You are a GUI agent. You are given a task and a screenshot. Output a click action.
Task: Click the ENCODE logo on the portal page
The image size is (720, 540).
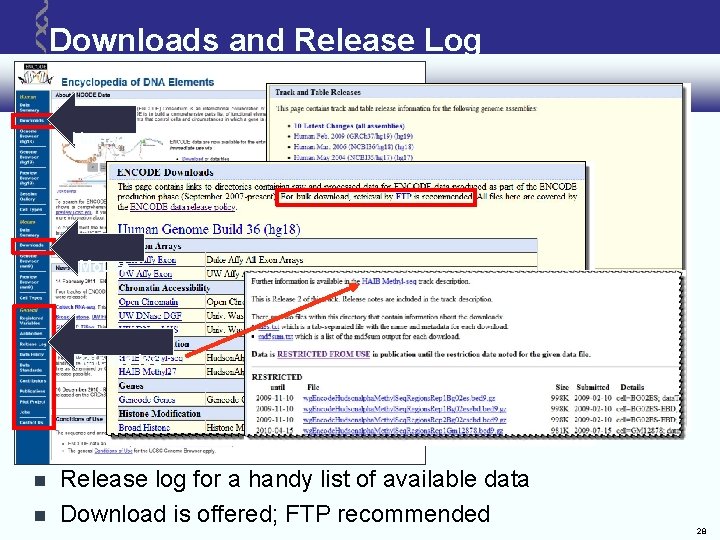tap(35, 75)
